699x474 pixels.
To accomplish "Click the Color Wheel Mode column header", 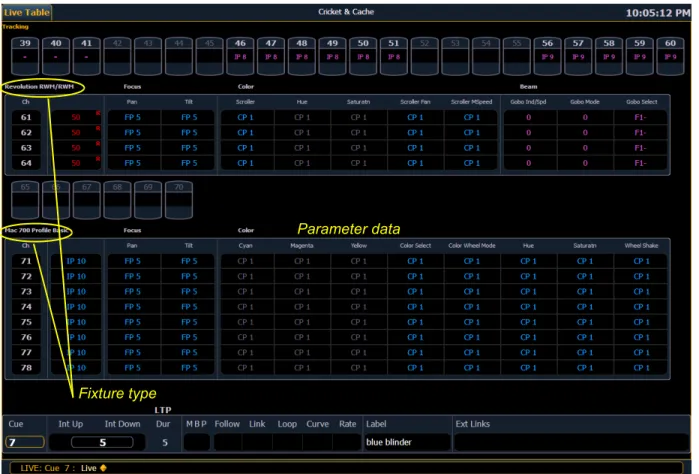I will point(472,246).
